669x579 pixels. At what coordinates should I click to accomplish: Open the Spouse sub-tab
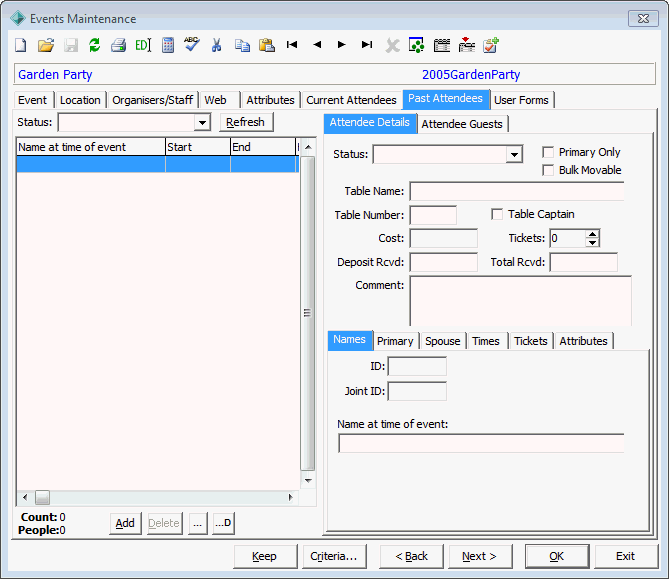click(x=443, y=341)
